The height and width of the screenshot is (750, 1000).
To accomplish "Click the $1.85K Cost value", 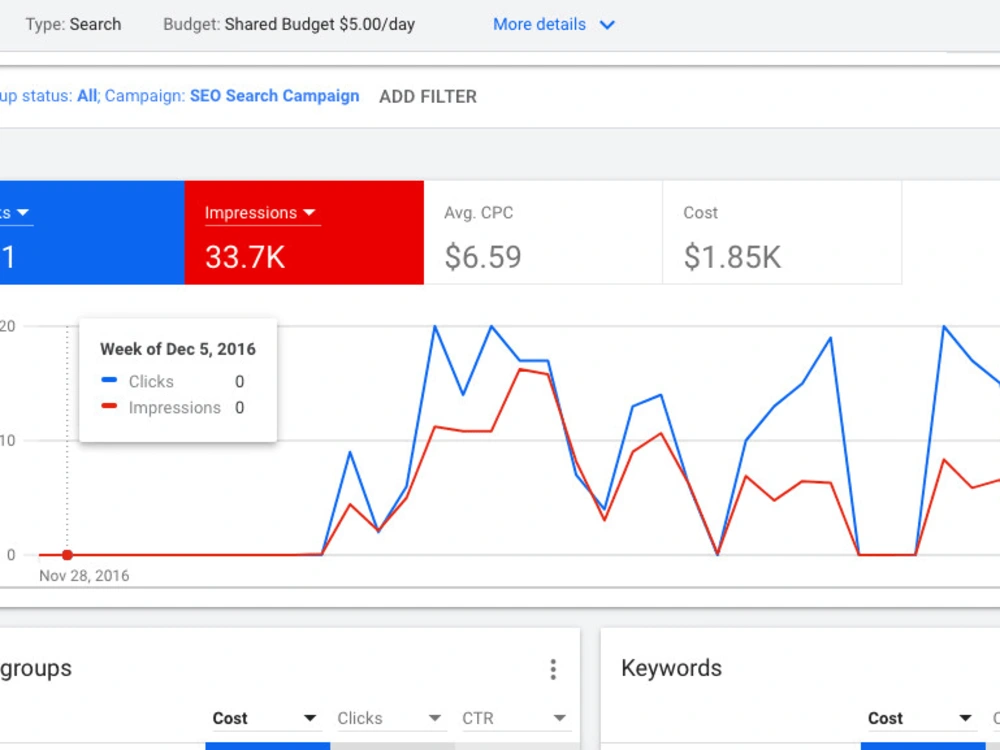I will [x=732, y=257].
